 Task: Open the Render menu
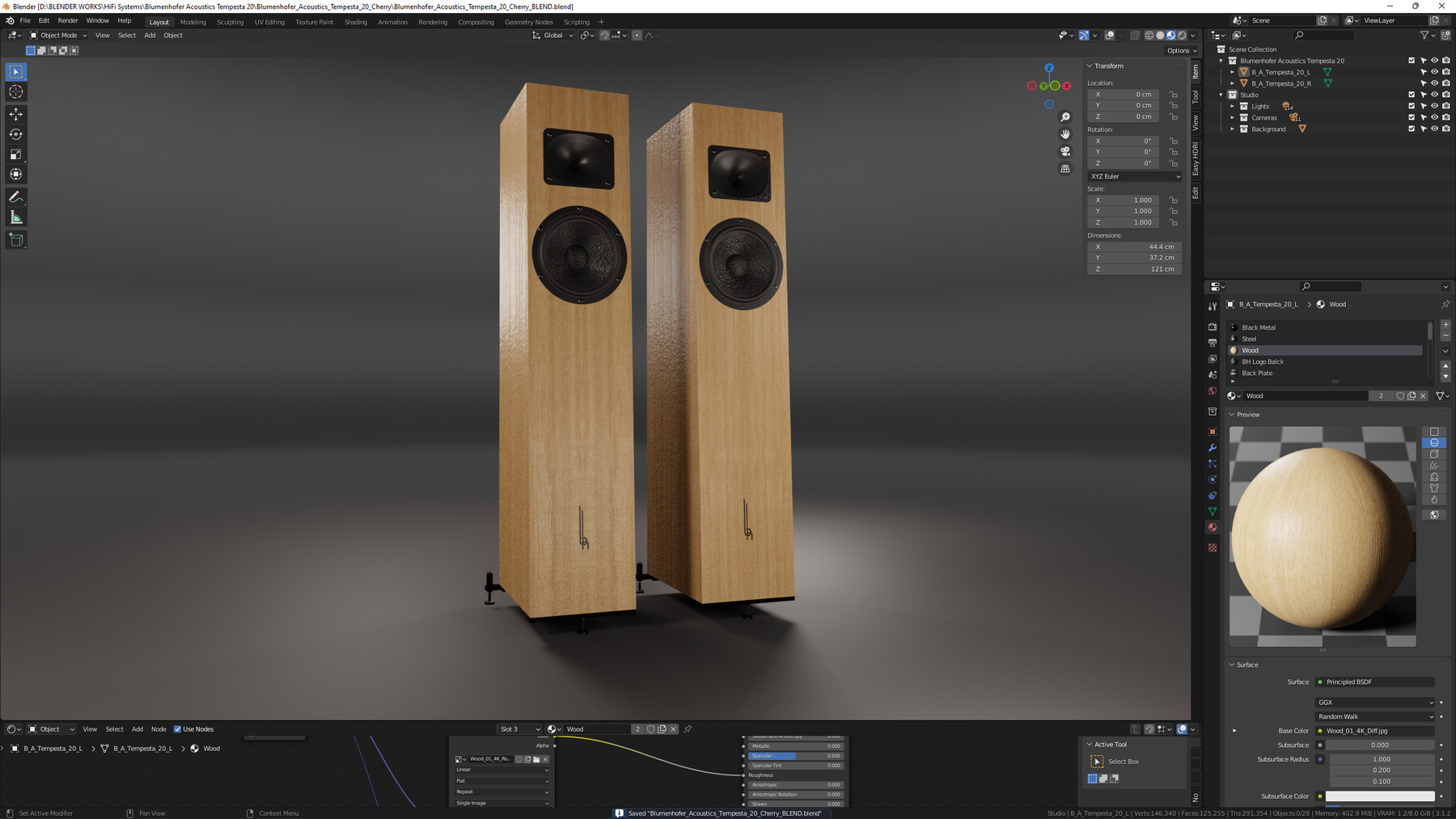[x=67, y=20]
